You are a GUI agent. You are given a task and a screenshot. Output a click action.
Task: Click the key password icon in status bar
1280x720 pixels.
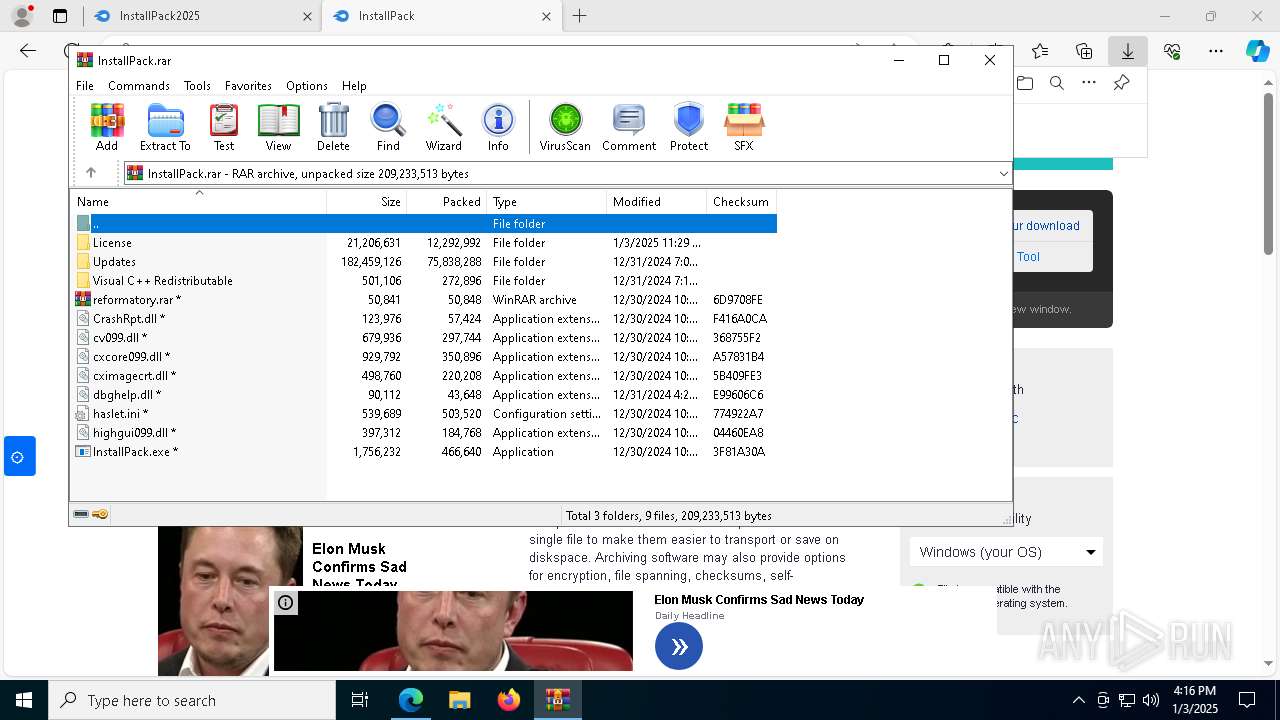(x=100, y=515)
